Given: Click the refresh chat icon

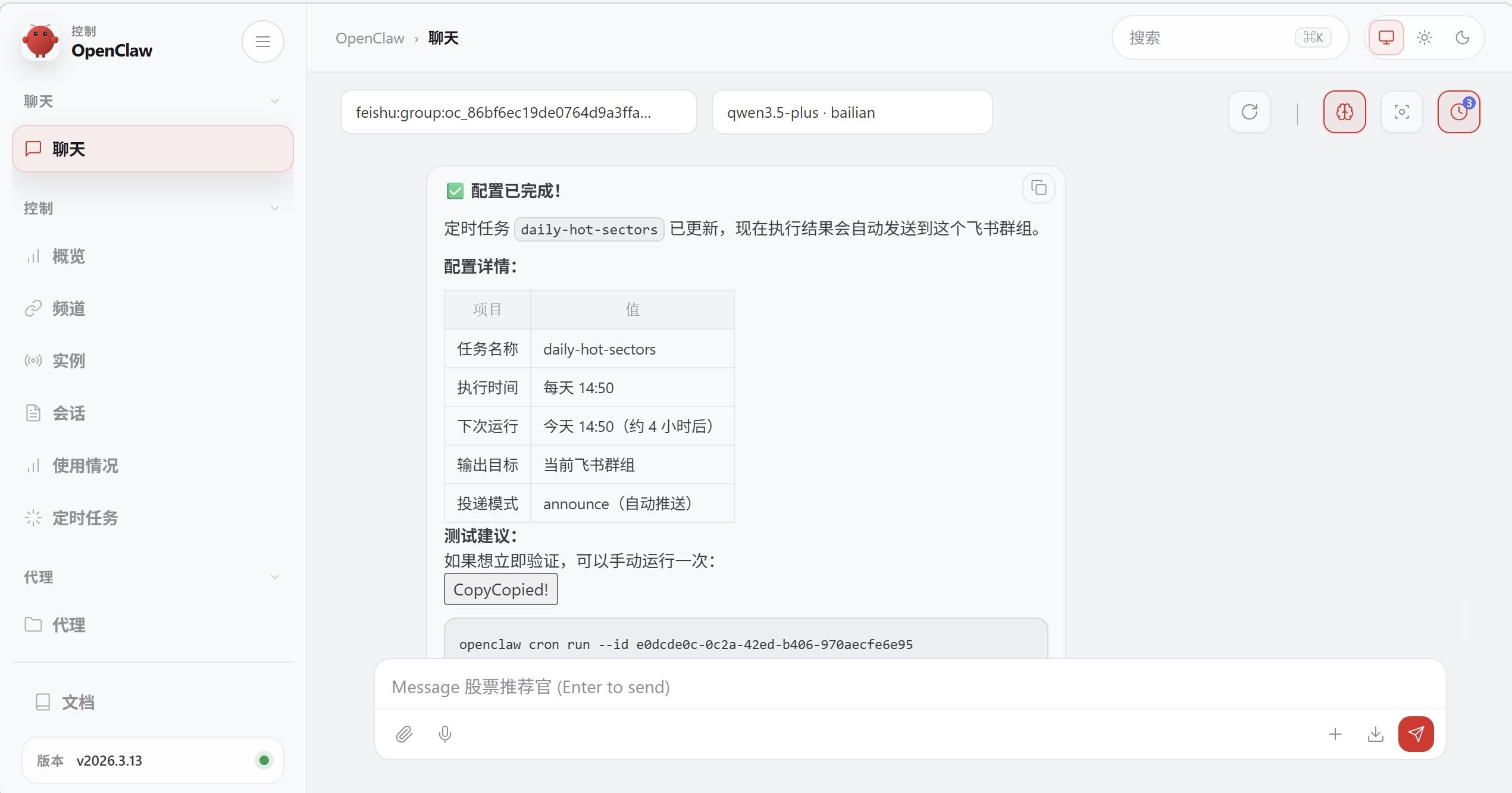Looking at the screenshot, I should [1250, 112].
